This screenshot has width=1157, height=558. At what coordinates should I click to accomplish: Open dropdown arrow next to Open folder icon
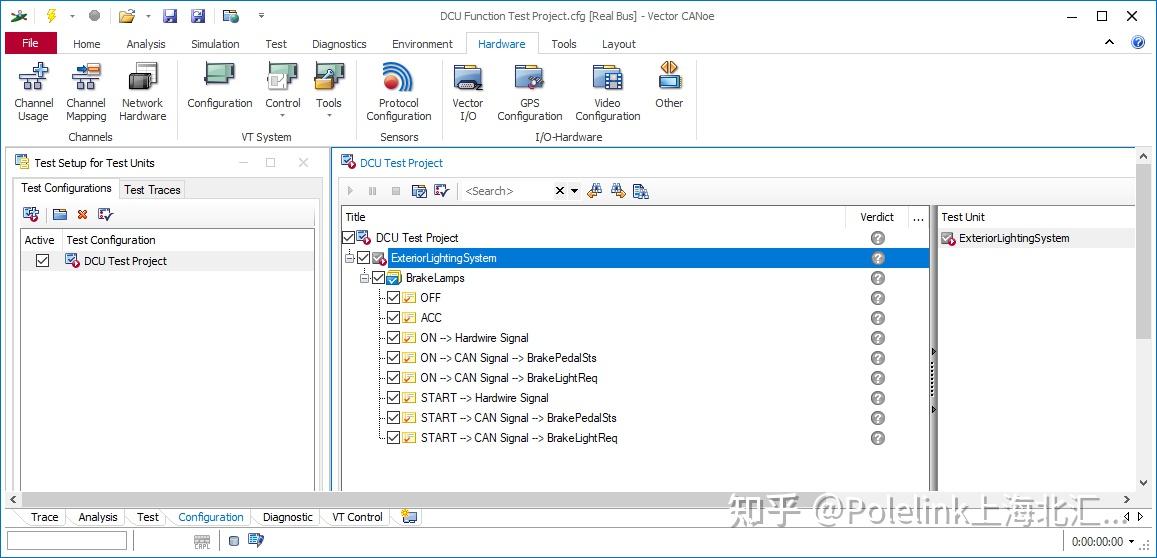(x=148, y=16)
